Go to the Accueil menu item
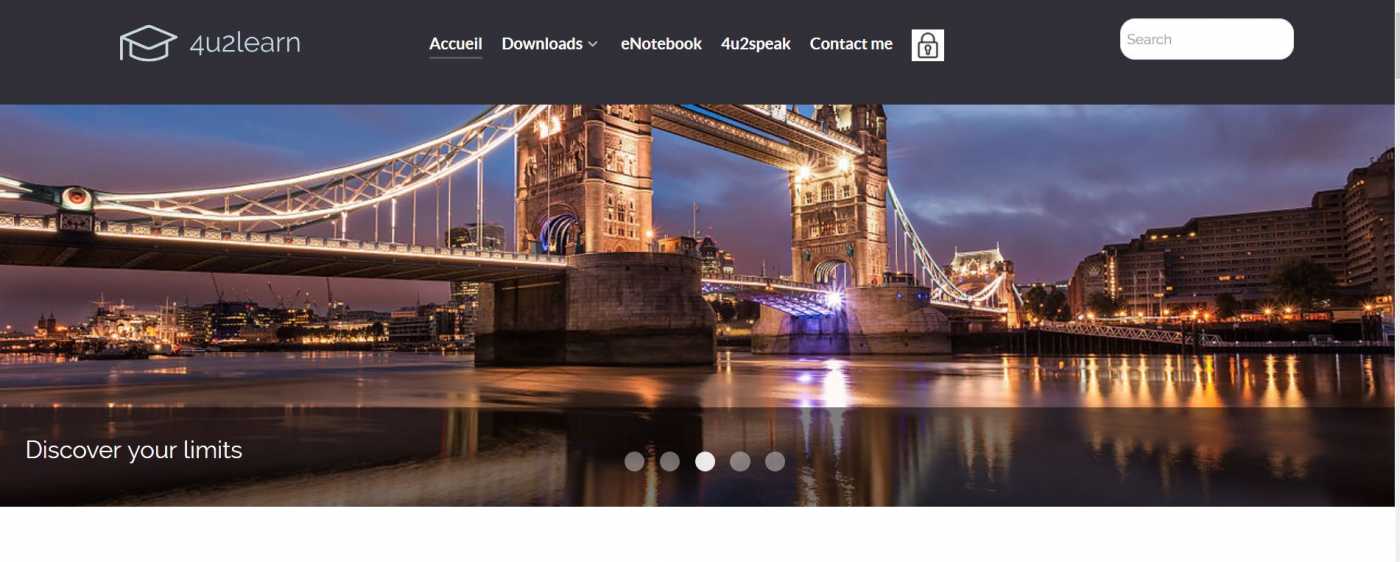 455,44
